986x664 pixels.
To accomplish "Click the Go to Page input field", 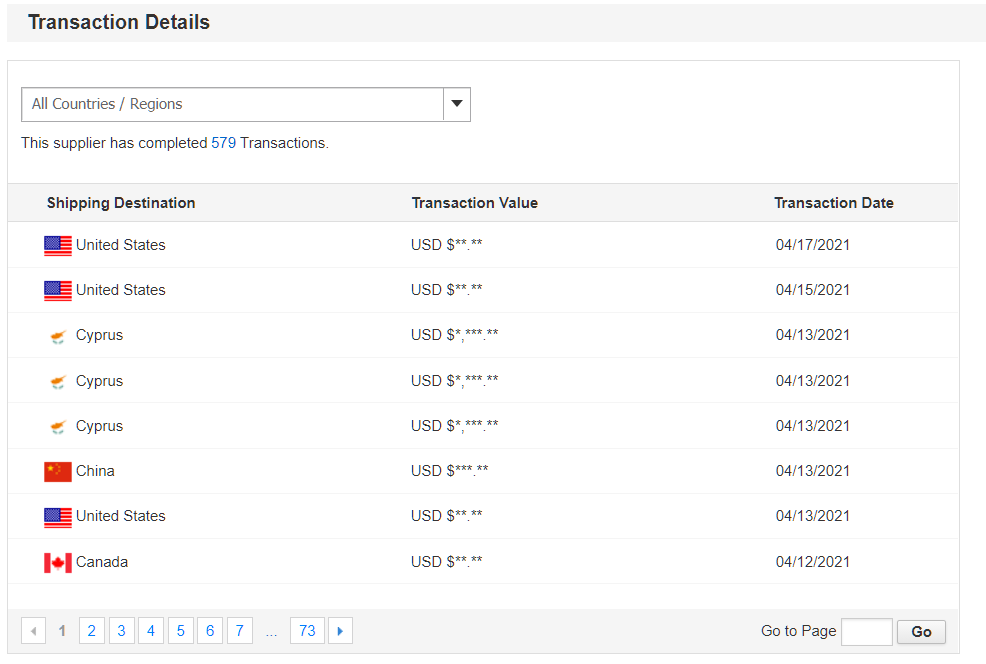I will point(866,631).
